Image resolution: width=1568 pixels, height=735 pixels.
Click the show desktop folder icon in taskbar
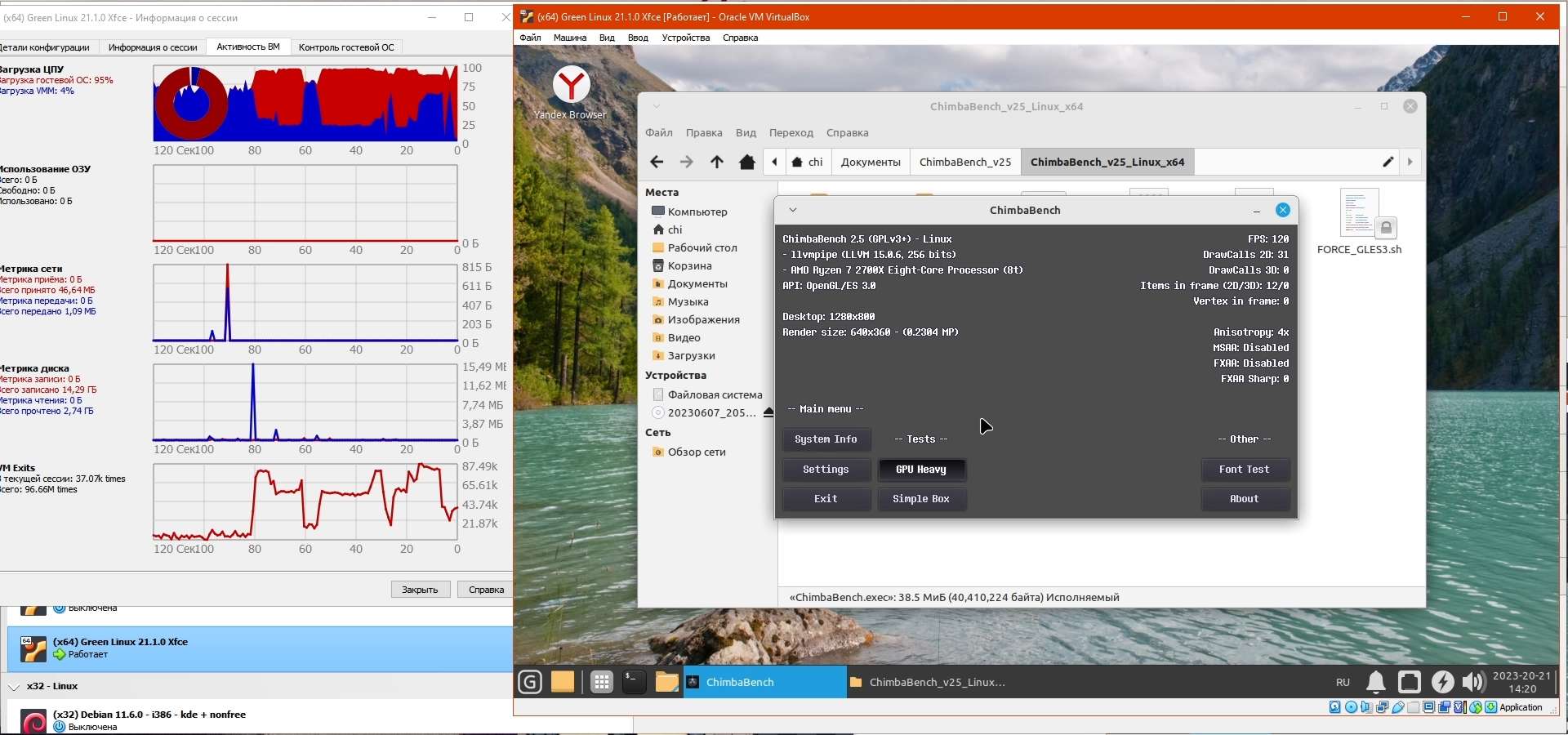coord(563,682)
